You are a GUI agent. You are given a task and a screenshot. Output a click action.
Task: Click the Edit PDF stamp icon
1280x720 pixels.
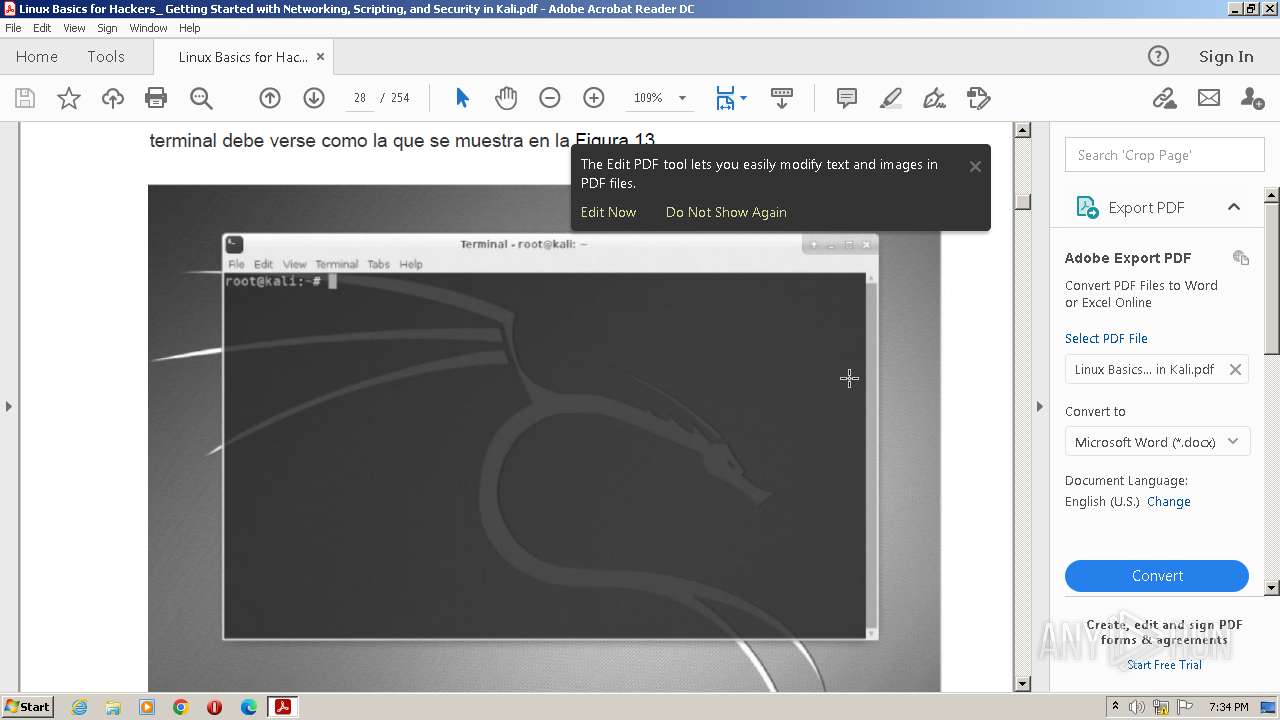978,98
